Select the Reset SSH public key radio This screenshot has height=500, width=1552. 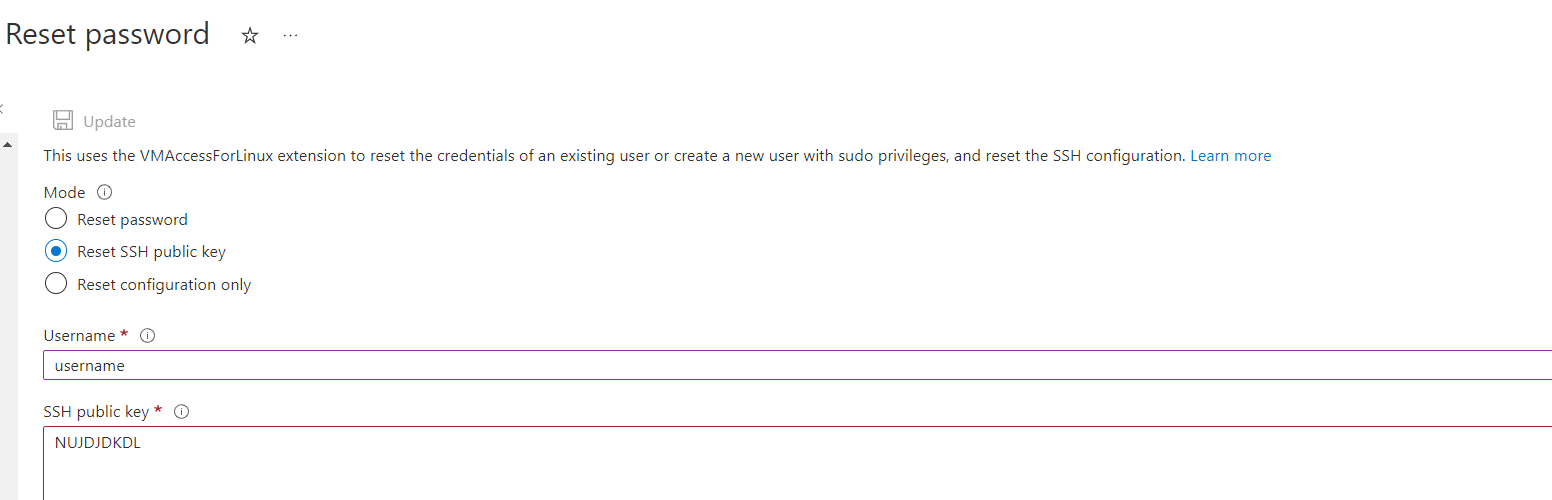tap(56, 252)
